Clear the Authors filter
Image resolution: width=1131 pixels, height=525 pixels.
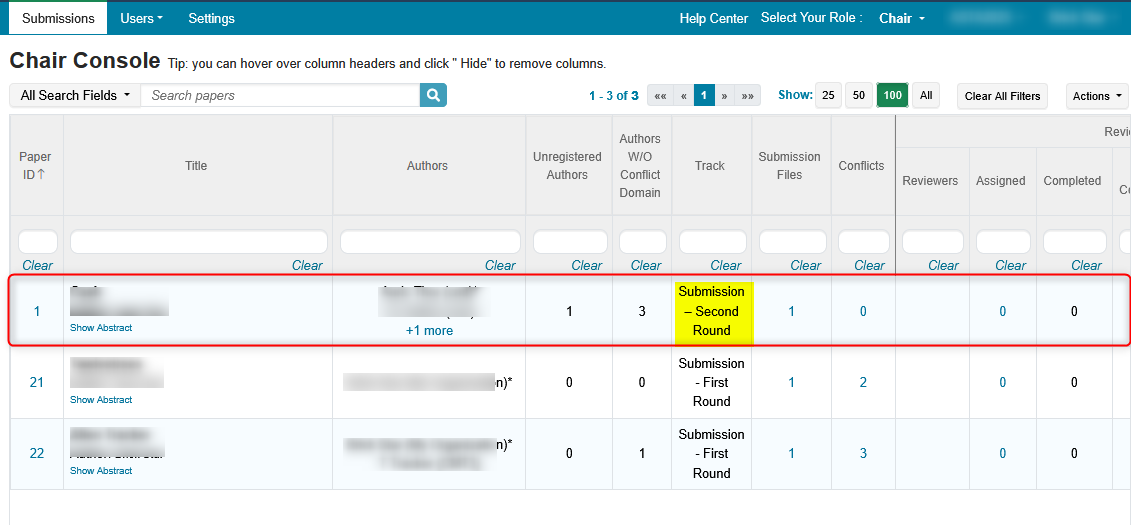500,265
